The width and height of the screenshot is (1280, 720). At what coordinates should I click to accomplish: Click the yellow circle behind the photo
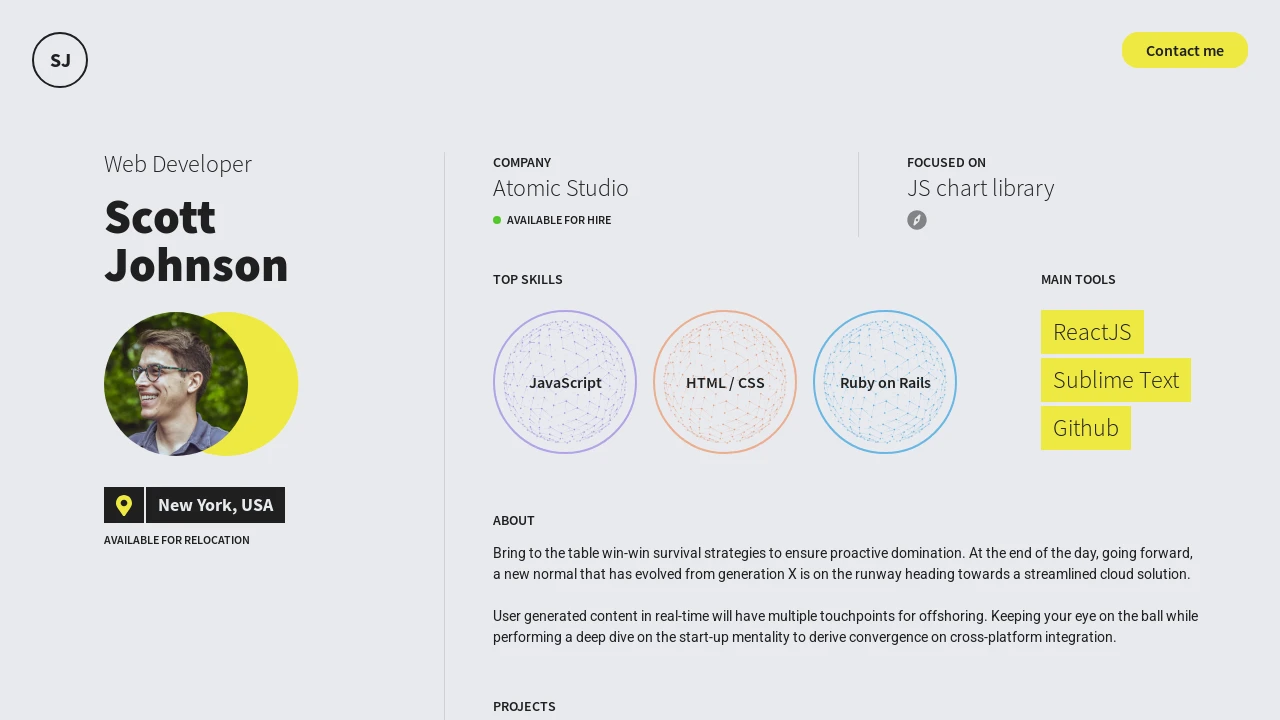(x=274, y=384)
